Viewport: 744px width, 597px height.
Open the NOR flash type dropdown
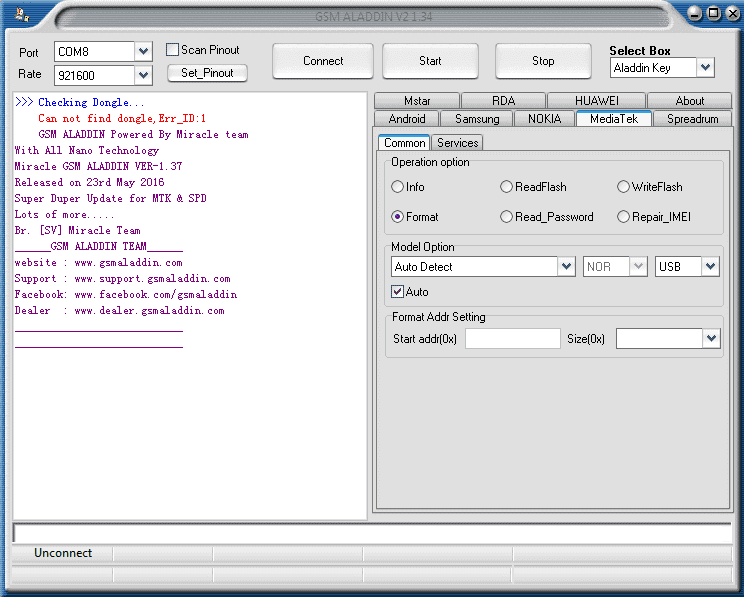[x=638, y=266]
